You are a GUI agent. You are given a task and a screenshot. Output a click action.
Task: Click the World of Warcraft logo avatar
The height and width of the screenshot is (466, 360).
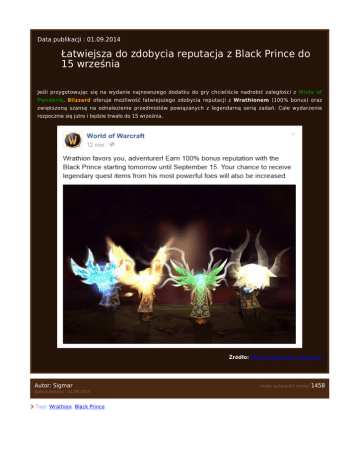73,140
